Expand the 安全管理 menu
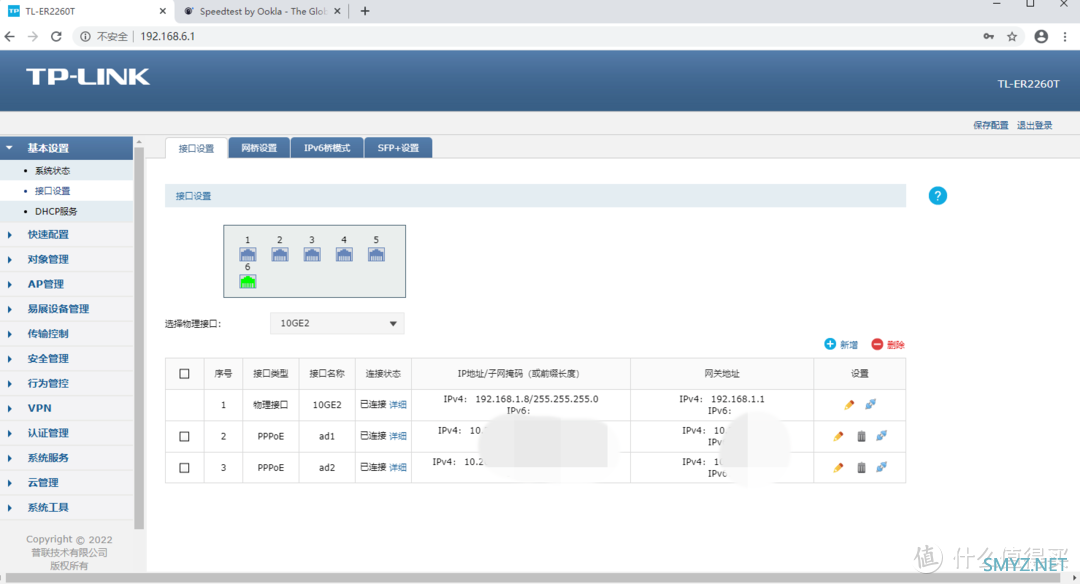This screenshot has height=584, width=1080. pos(66,359)
